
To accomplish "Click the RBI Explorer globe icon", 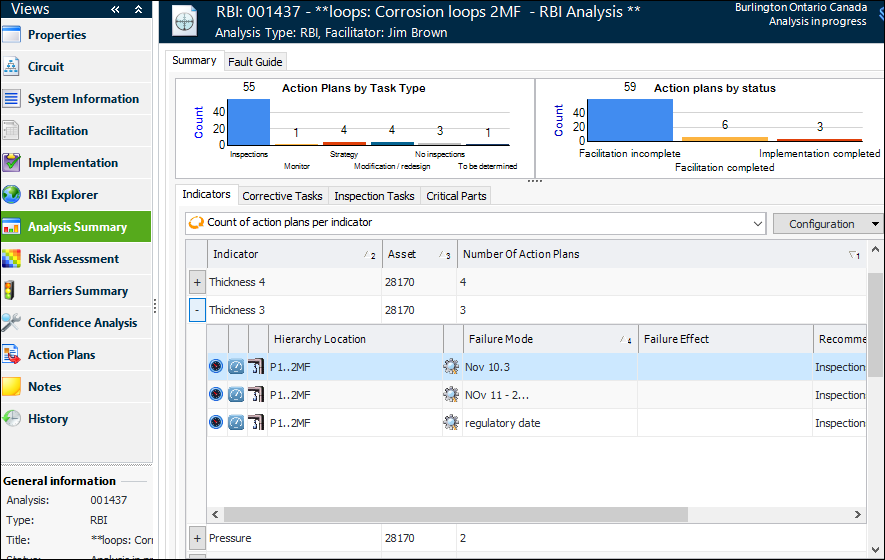I will 12,195.
